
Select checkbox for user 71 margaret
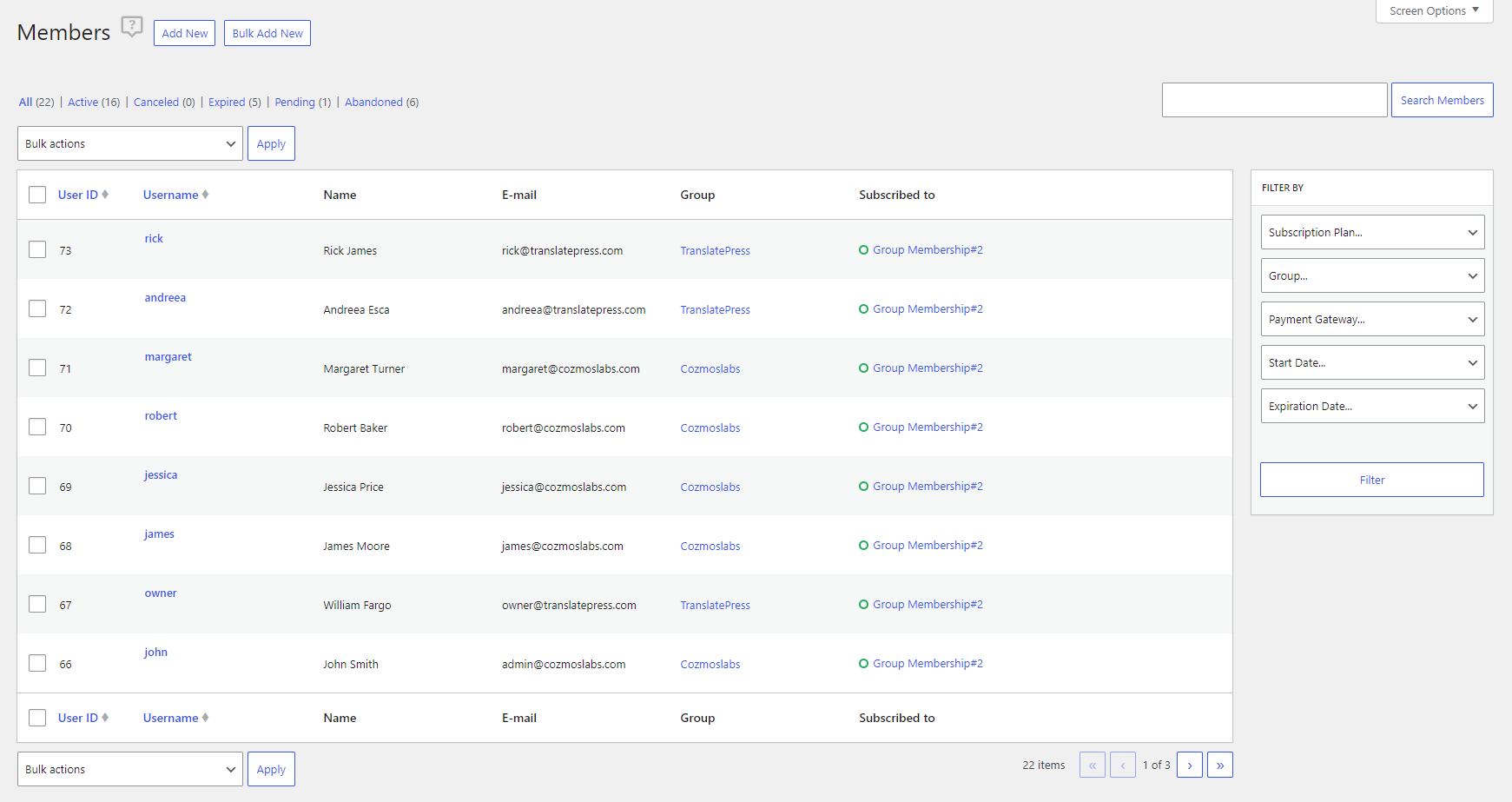[37, 368]
